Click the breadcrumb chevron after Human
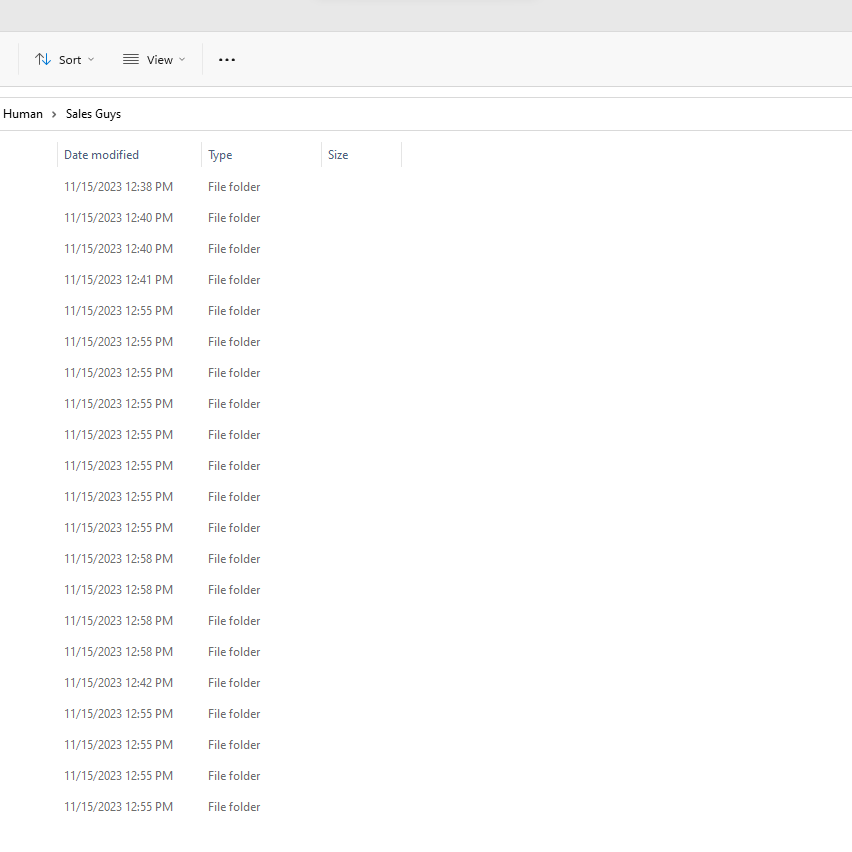 coord(54,114)
